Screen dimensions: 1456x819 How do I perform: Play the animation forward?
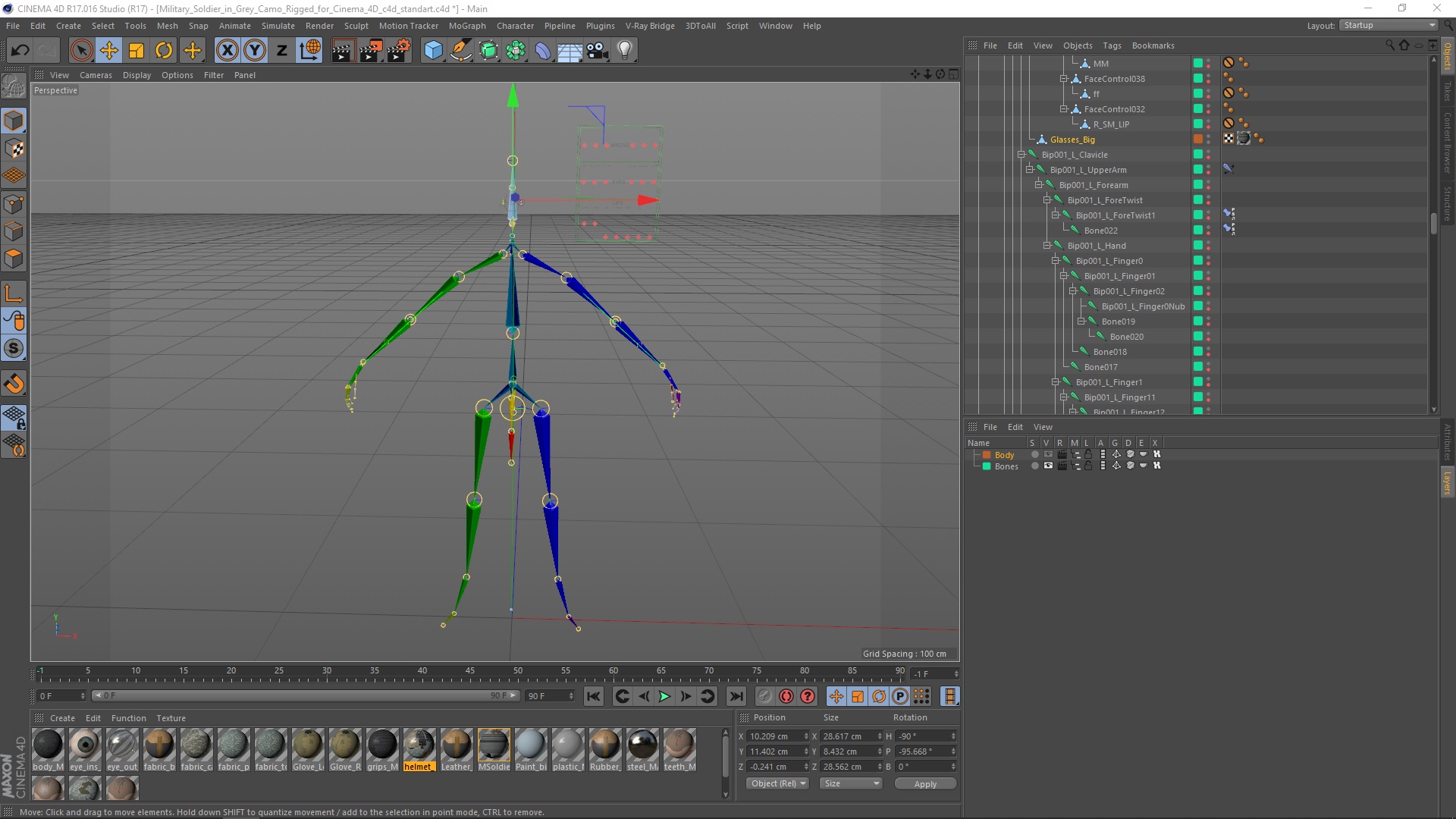pos(665,696)
